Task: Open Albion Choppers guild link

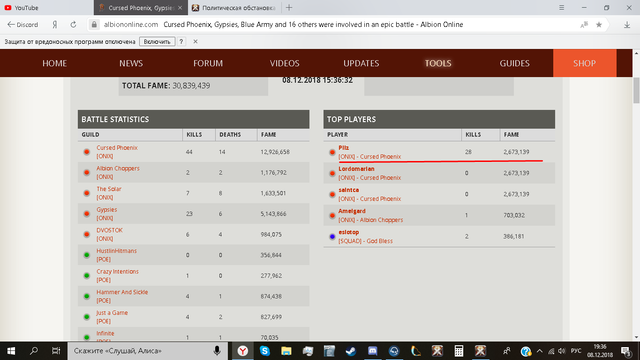Action: coord(118,168)
